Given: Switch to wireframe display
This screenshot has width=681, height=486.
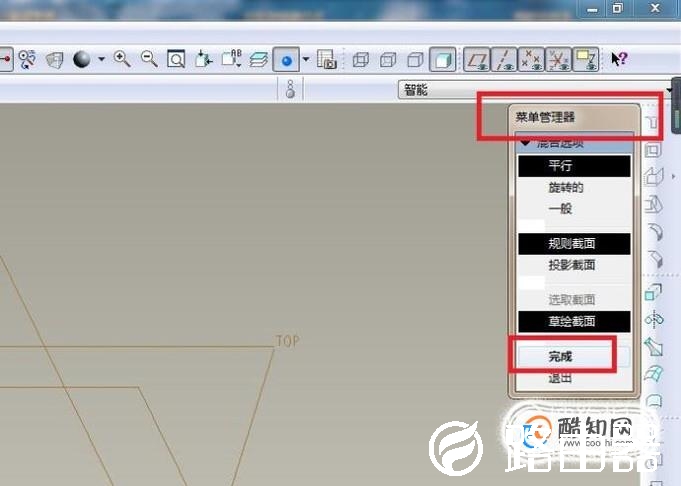Looking at the screenshot, I should pos(361,60).
